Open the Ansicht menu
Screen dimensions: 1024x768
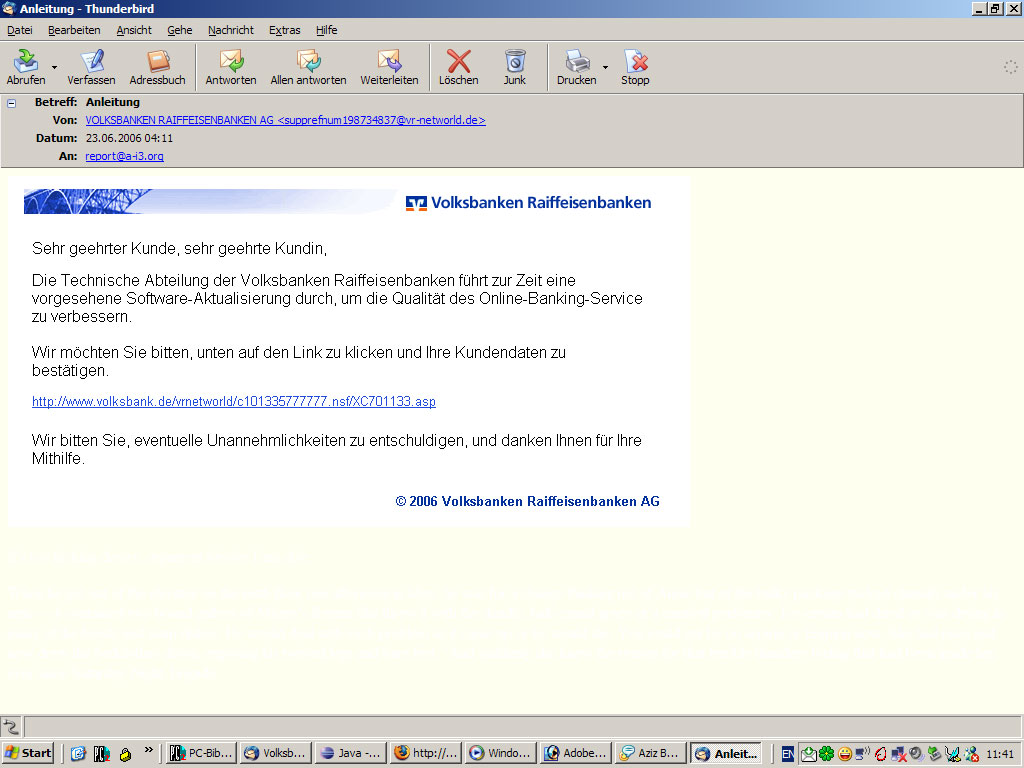pos(134,30)
